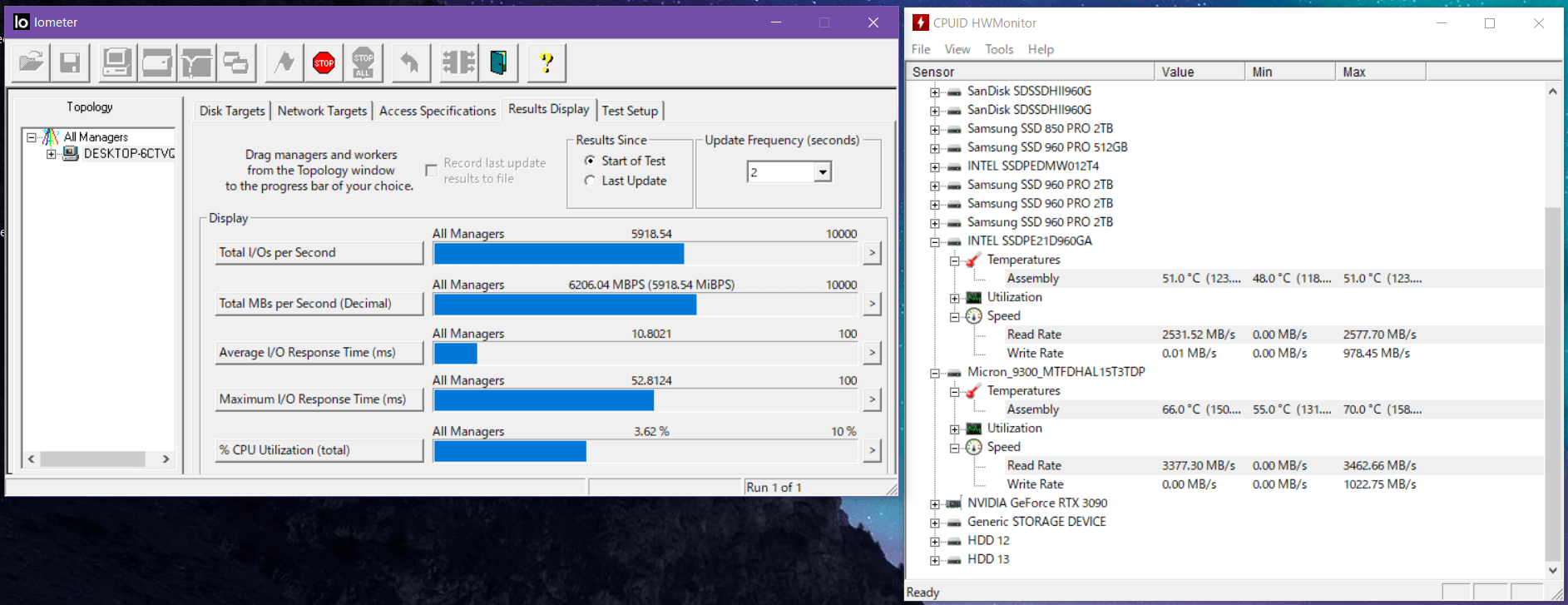Click Total MBs per Second (Decimal) button
Viewport: 1568px width, 605px height.
point(319,304)
